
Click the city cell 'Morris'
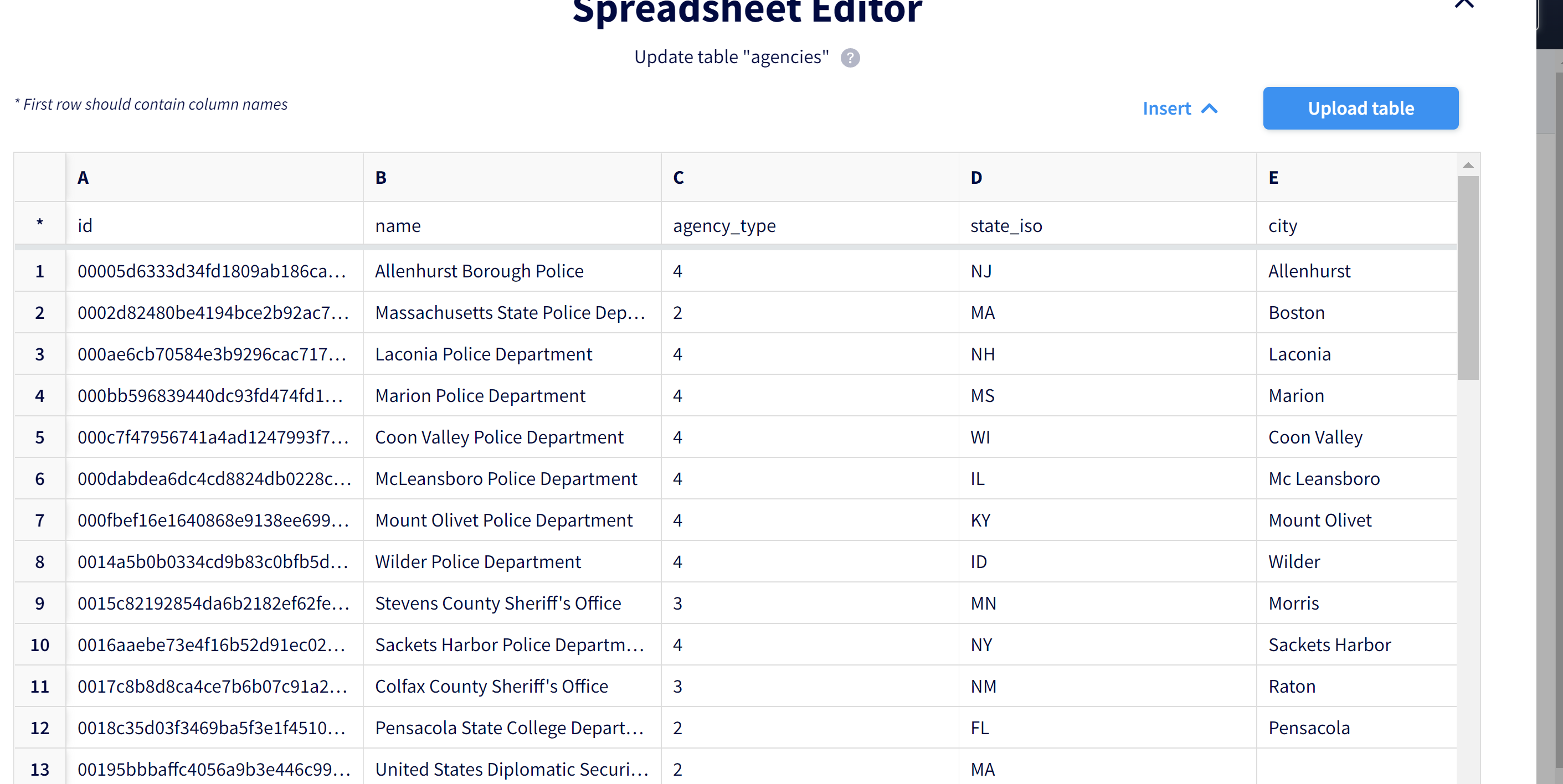1357,604
